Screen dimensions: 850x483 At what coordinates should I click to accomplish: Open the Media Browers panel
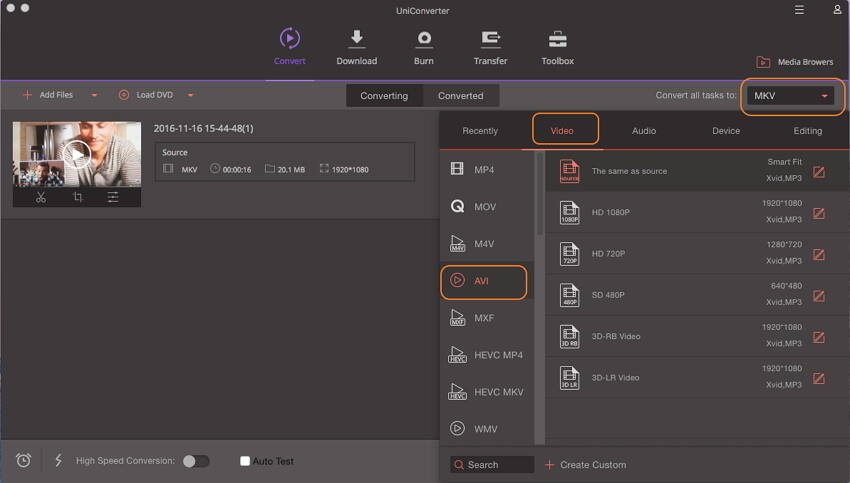pos(795,62)
